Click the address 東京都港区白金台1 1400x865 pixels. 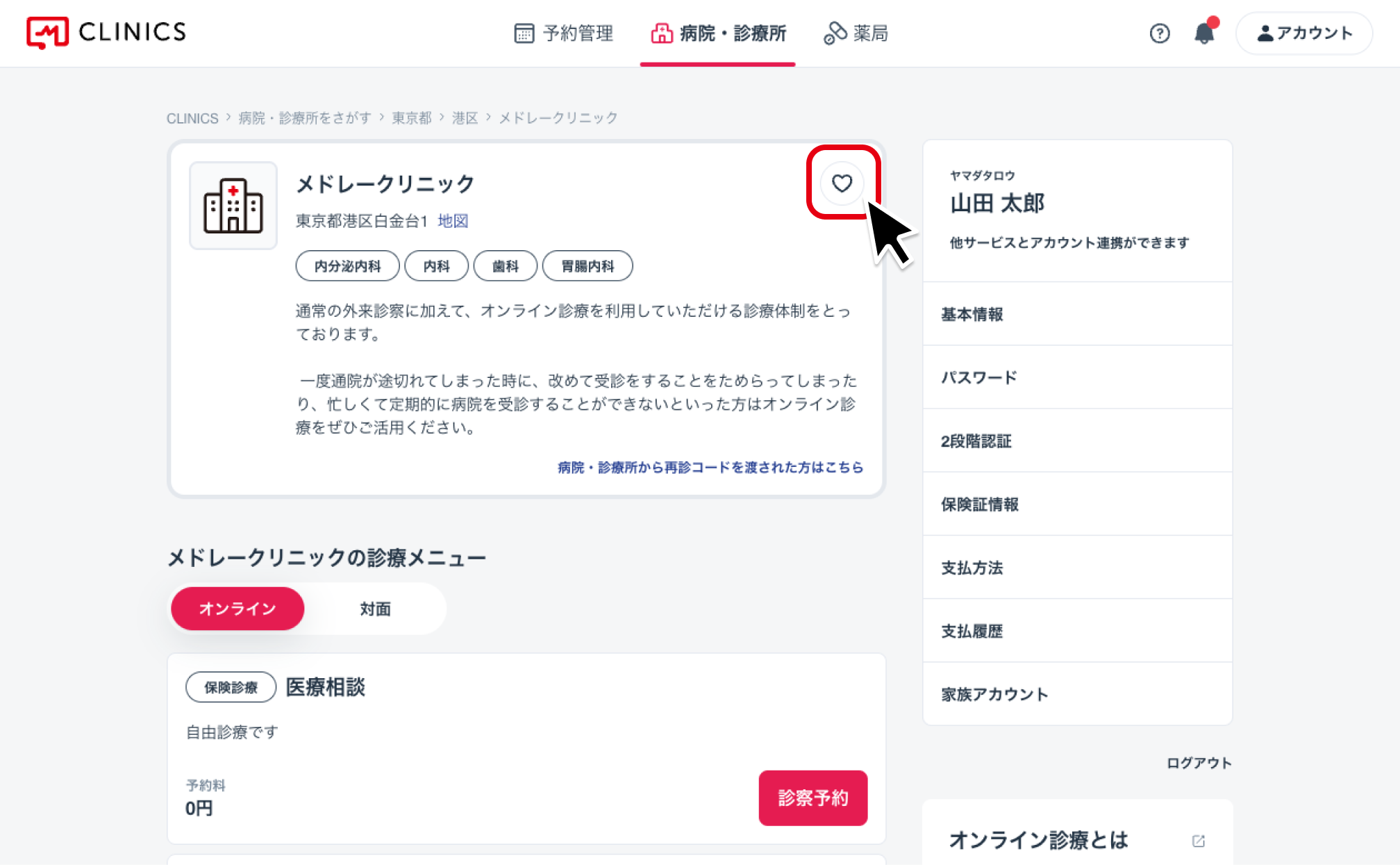click(x=362, y=221)
